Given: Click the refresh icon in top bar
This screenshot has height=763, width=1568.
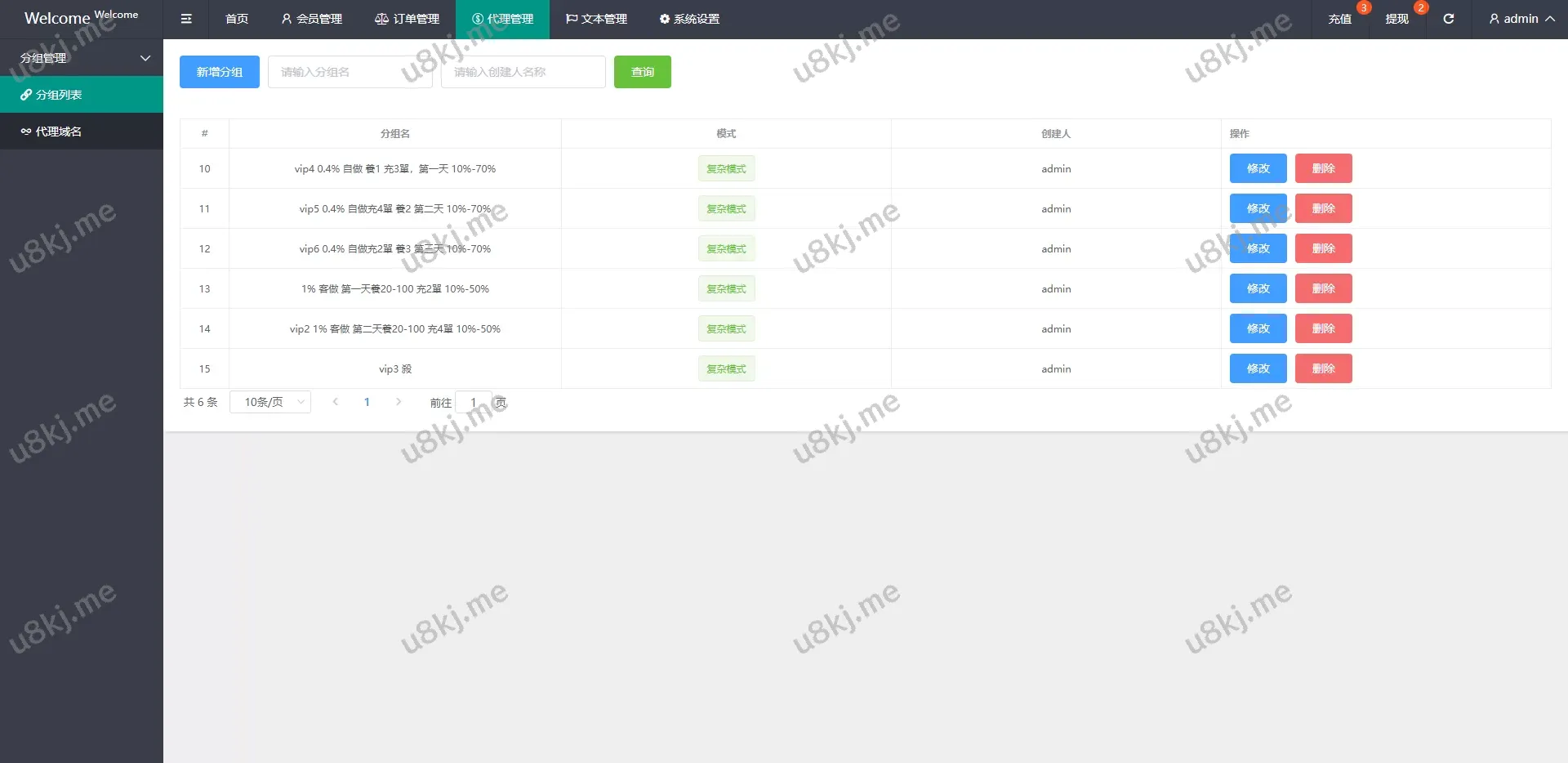Looking at the screenshot, I should (1448, 19).
